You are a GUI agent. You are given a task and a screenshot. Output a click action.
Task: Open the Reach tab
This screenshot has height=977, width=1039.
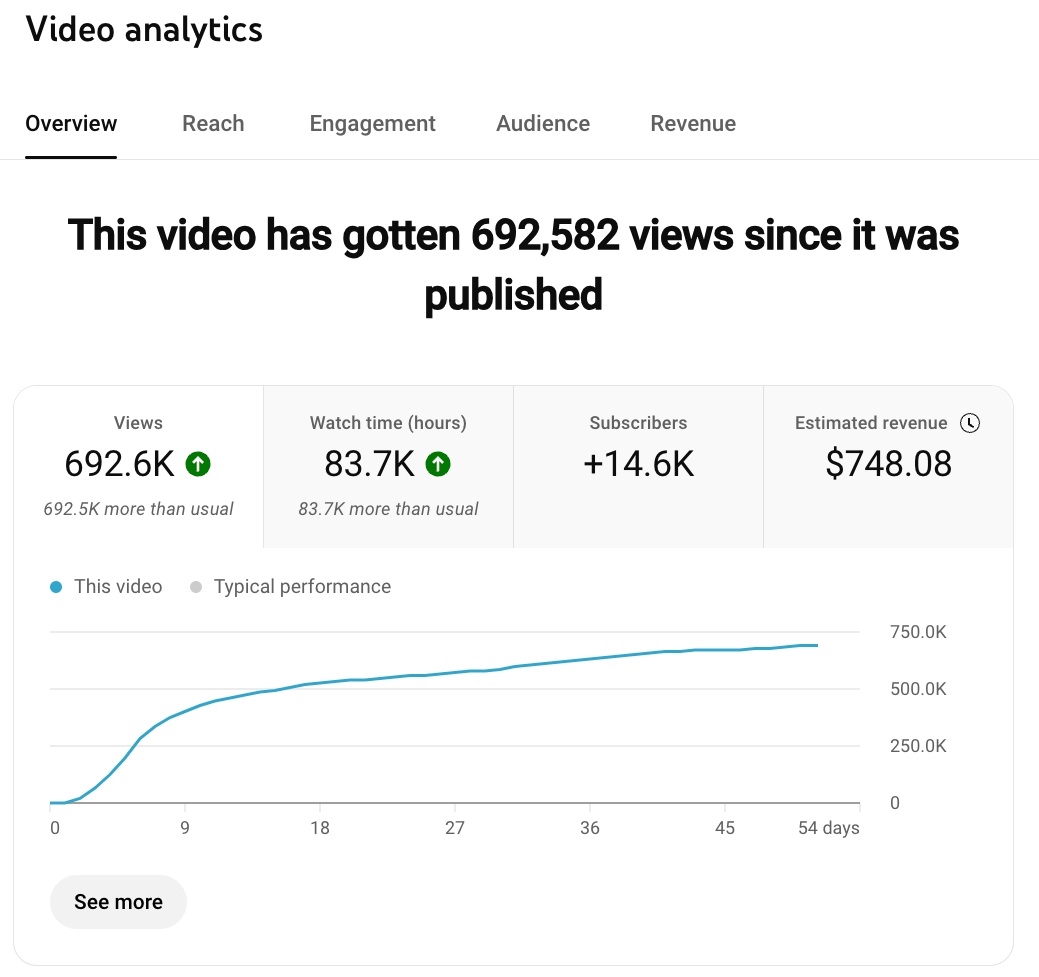(213, 123)
